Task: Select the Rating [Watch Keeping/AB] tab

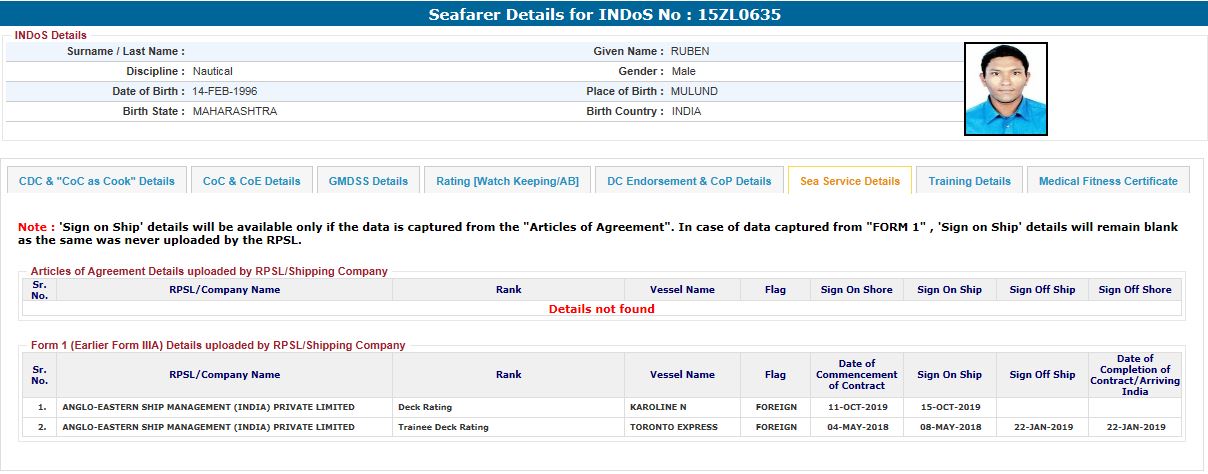Action: click(507, 181)
